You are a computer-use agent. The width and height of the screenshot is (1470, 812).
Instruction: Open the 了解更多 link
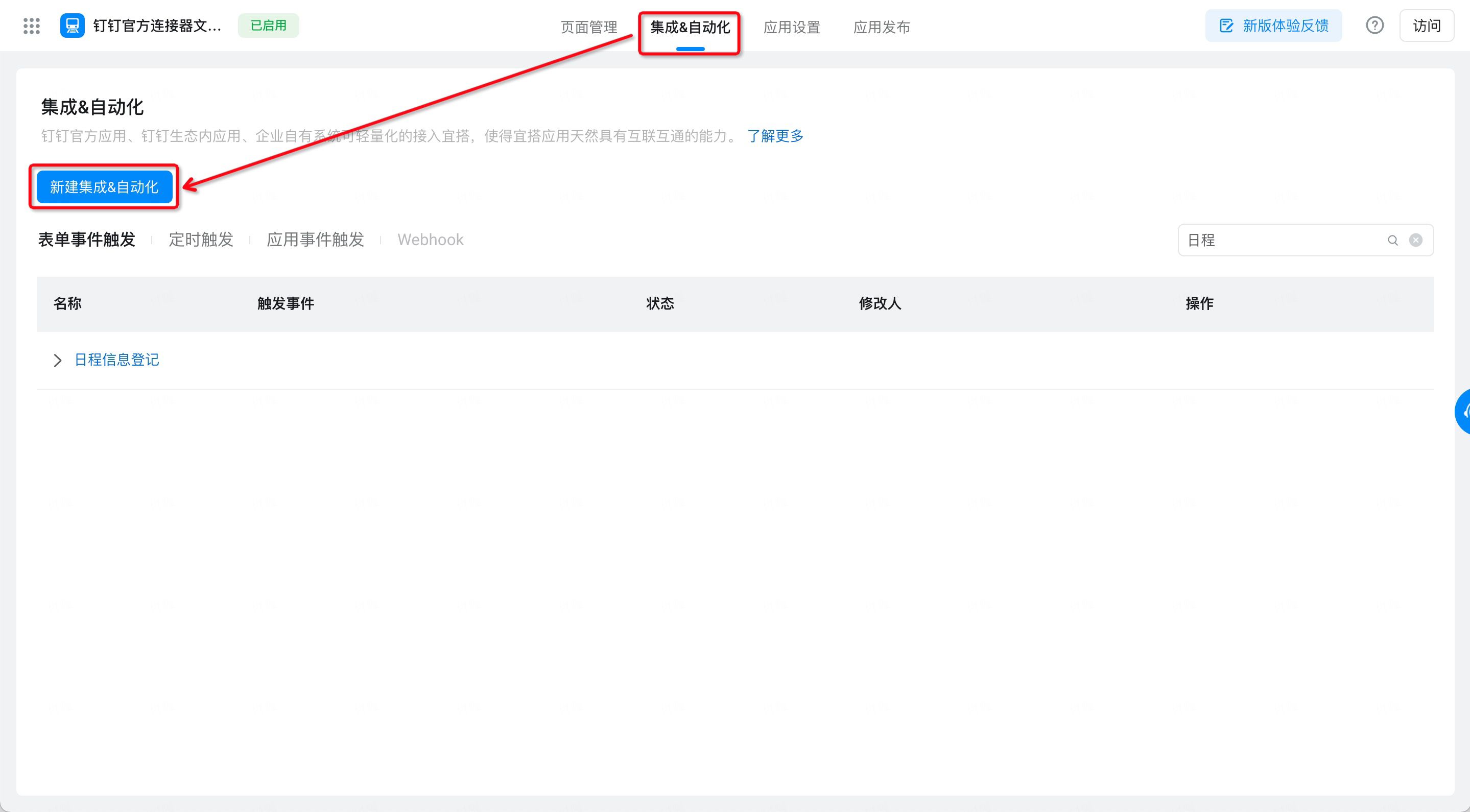pyautogui.click(x=775, y=136)
